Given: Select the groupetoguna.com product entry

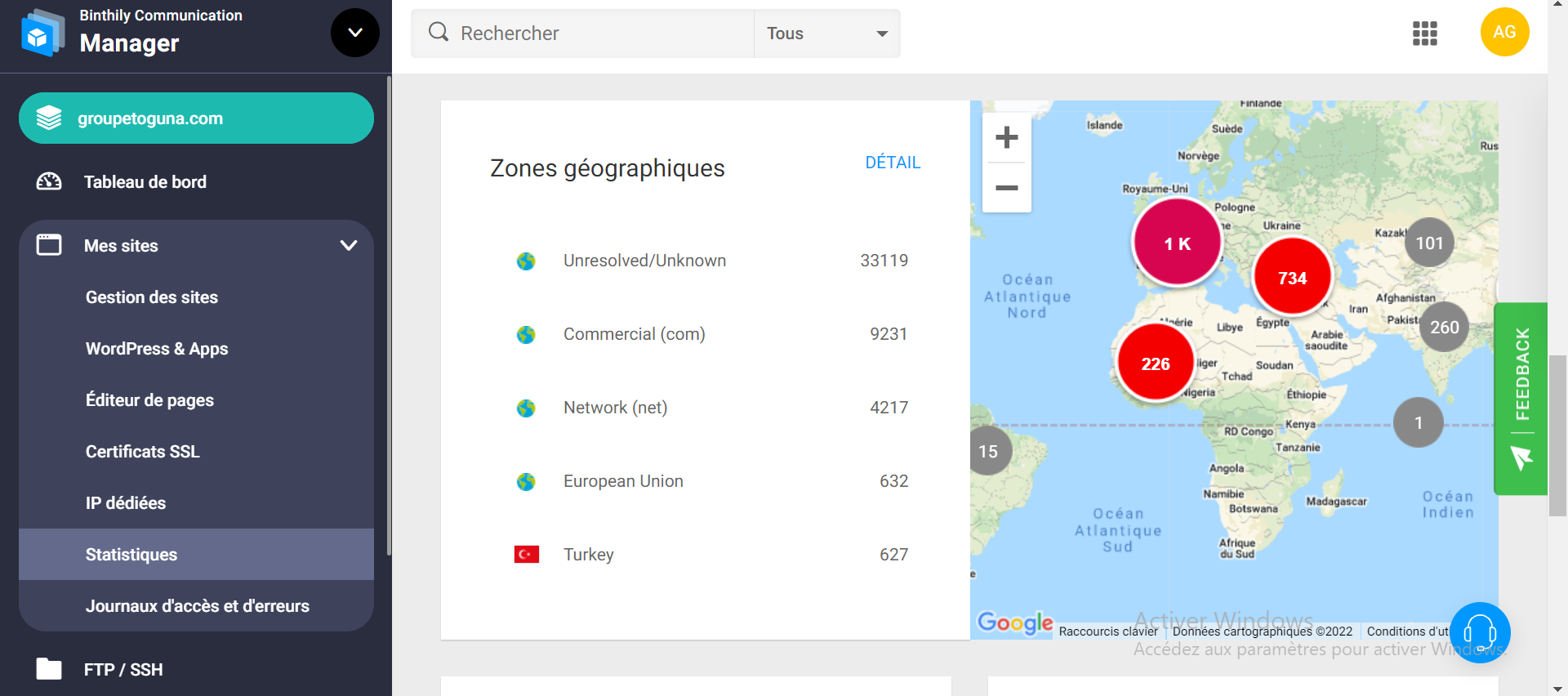Looking at the screenshot, I should coord(196,118).
